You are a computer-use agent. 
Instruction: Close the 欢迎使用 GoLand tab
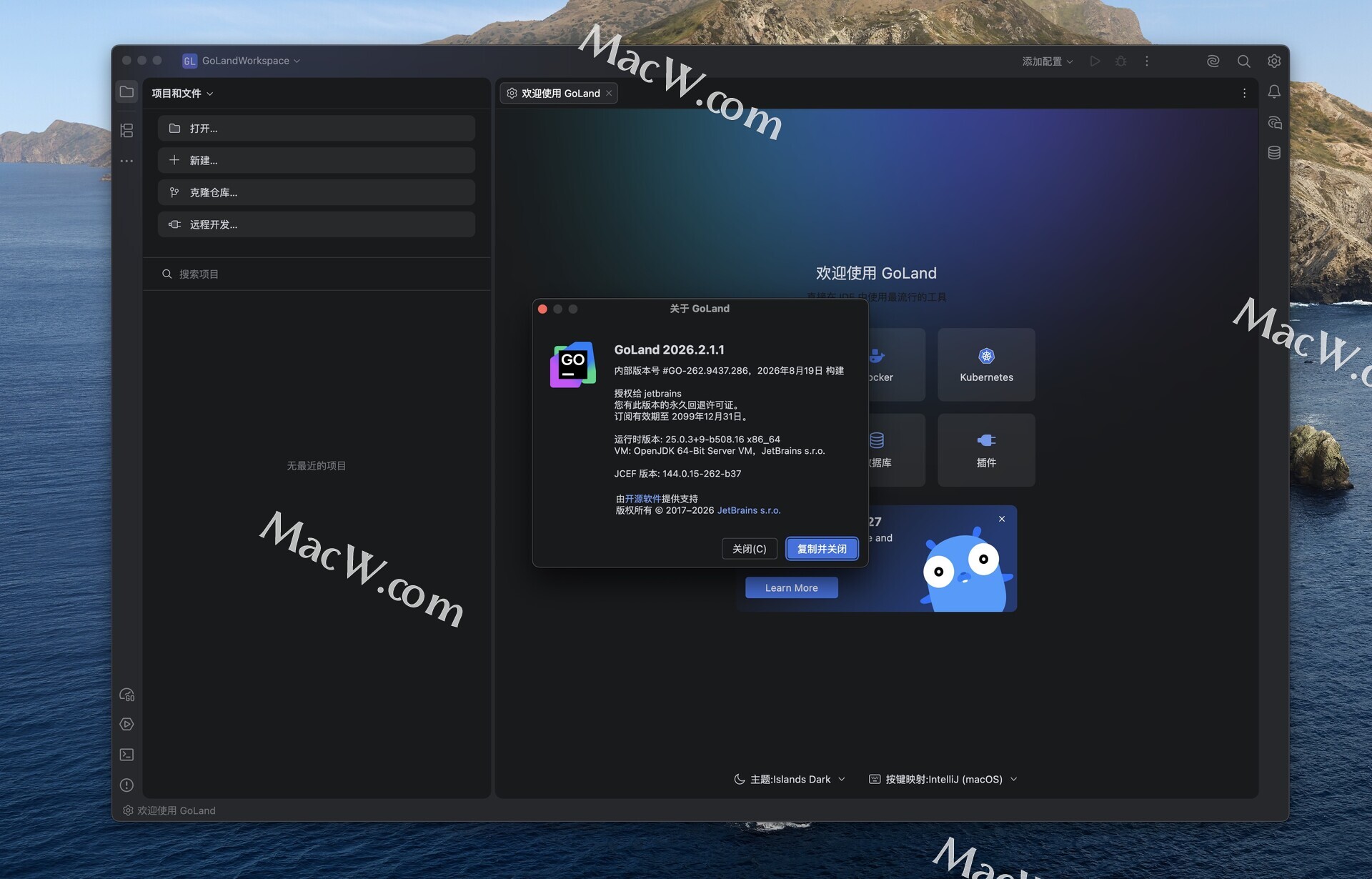click(609, 94)
